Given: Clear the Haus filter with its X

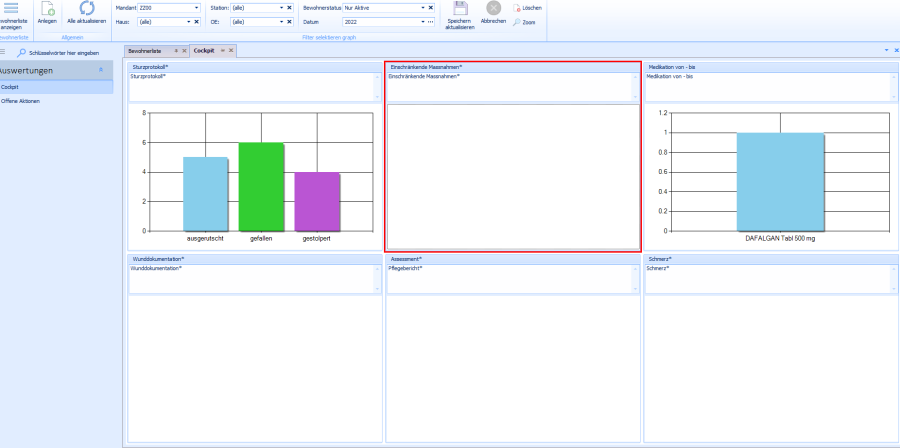Looking at the screenshot, I should (x=196, y=22).
